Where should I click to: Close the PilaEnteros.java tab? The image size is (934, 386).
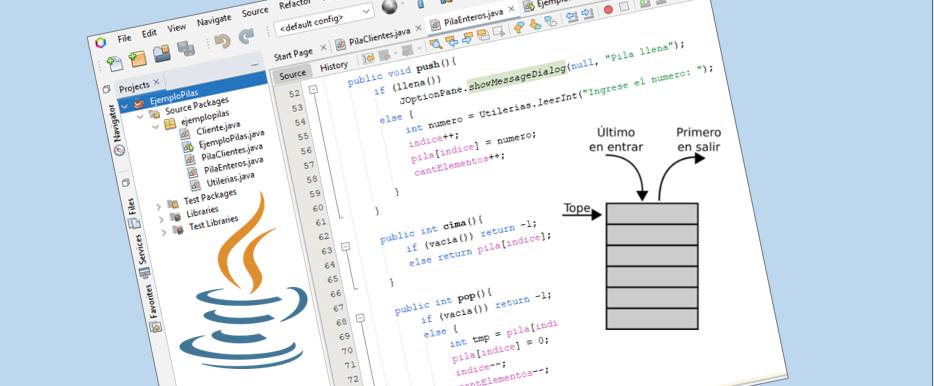(x=511, y=9)
